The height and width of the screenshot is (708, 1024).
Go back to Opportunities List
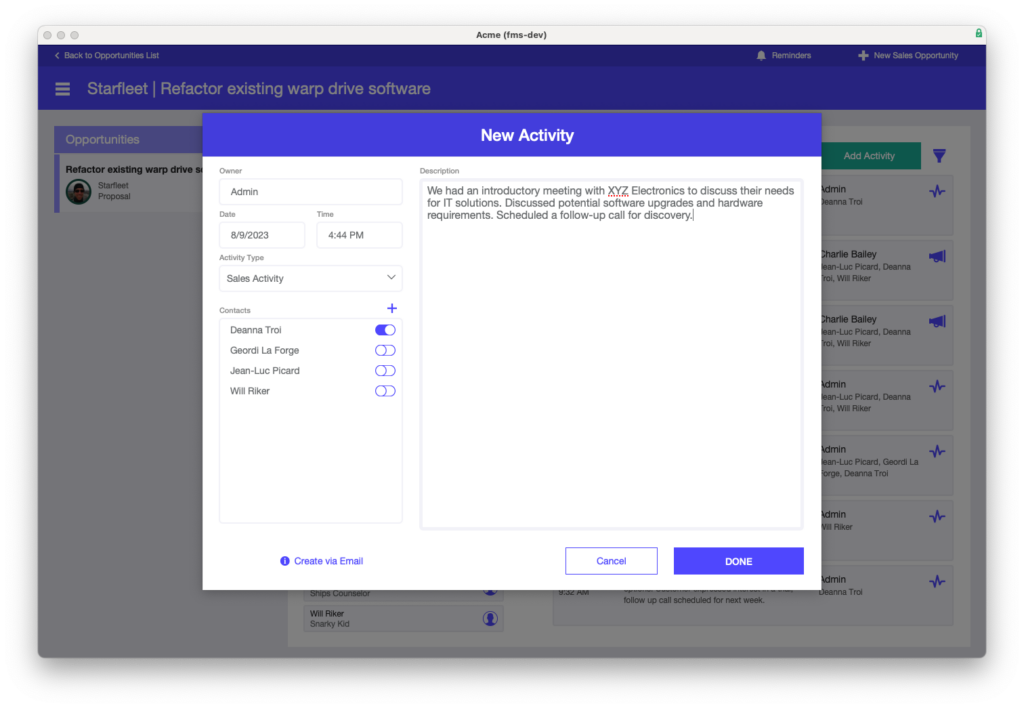pos(106,56)
